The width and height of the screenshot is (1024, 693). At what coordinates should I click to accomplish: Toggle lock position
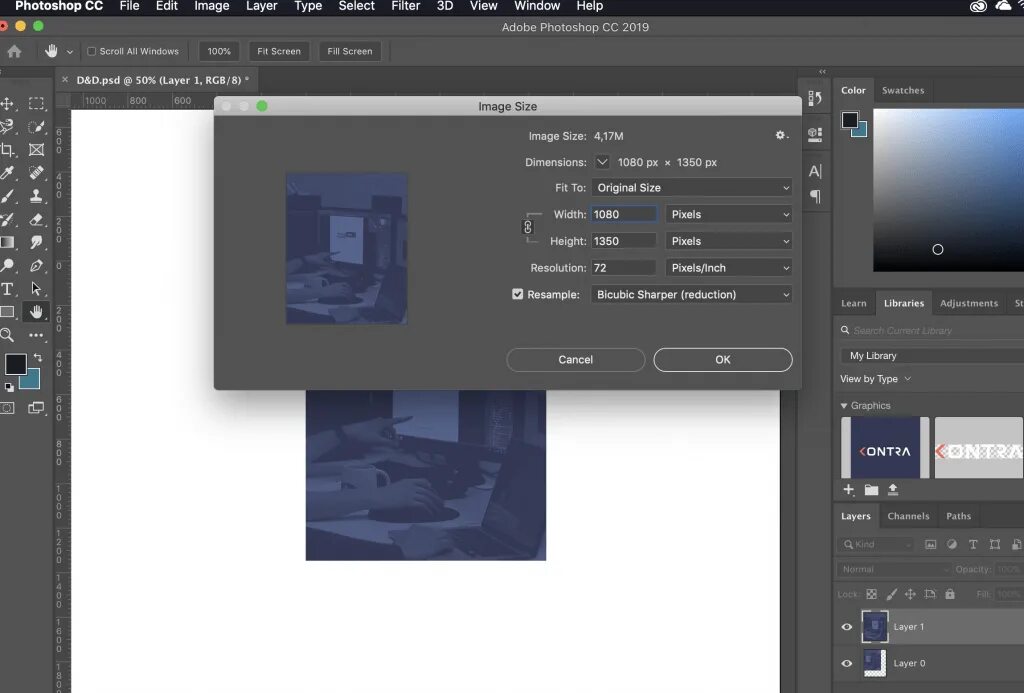pos(910,594)
